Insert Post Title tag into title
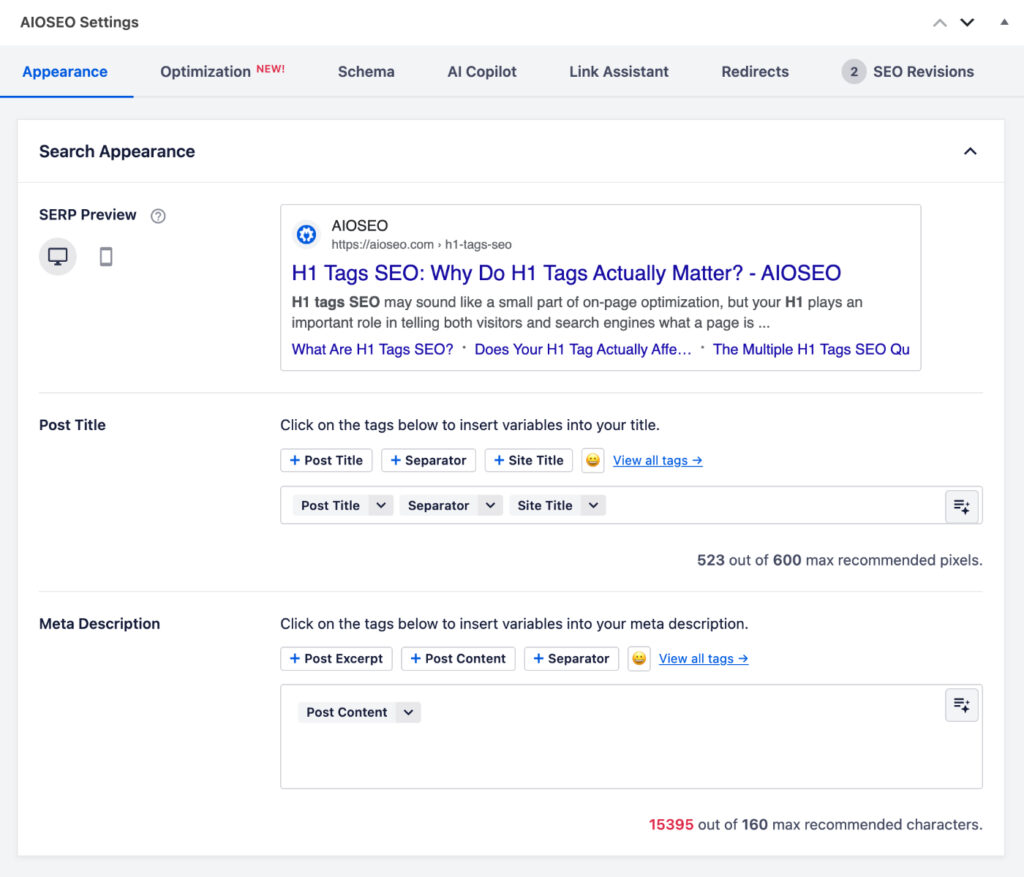Image resolution: width=1024 pixels, height=877 pixels. tap(326, 460)
